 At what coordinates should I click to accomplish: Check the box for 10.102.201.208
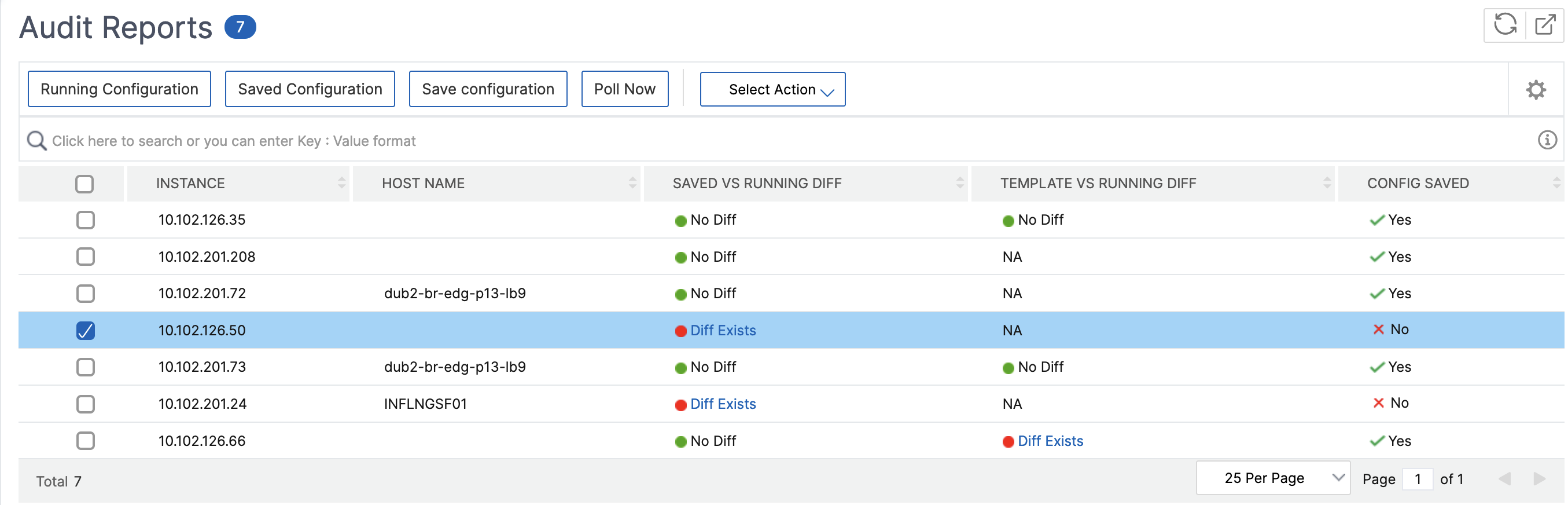[x=85, y=257]
